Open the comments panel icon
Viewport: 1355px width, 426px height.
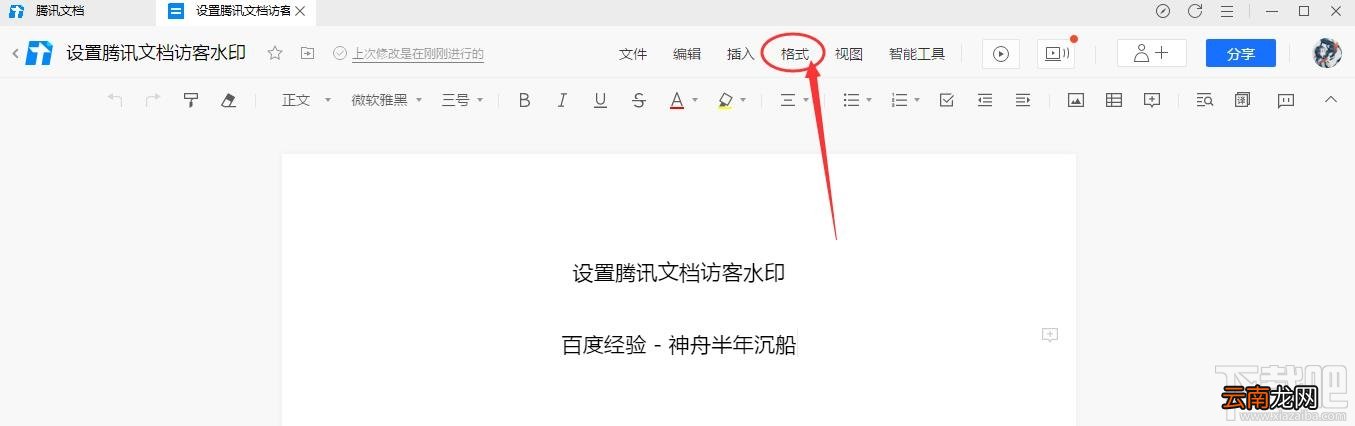tap(1286, 100)
